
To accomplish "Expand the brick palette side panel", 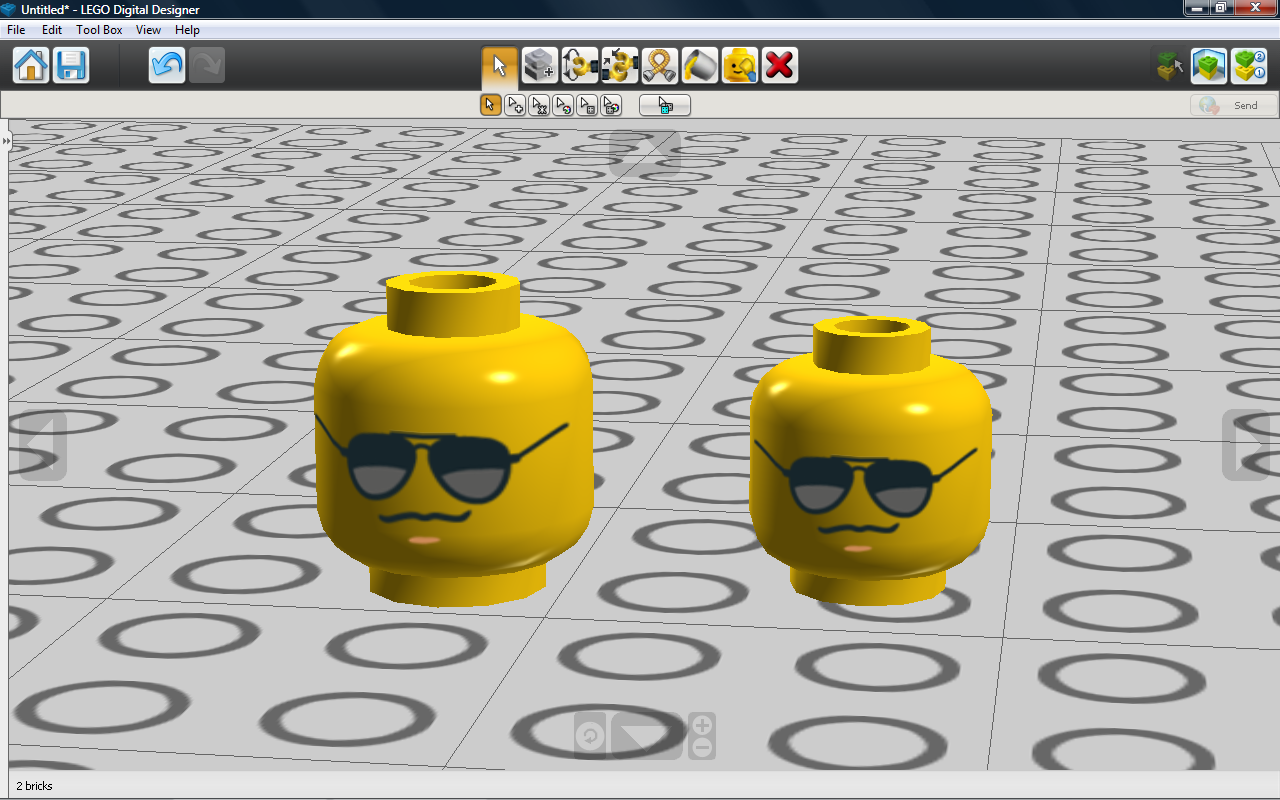I will tap(5, 142).
